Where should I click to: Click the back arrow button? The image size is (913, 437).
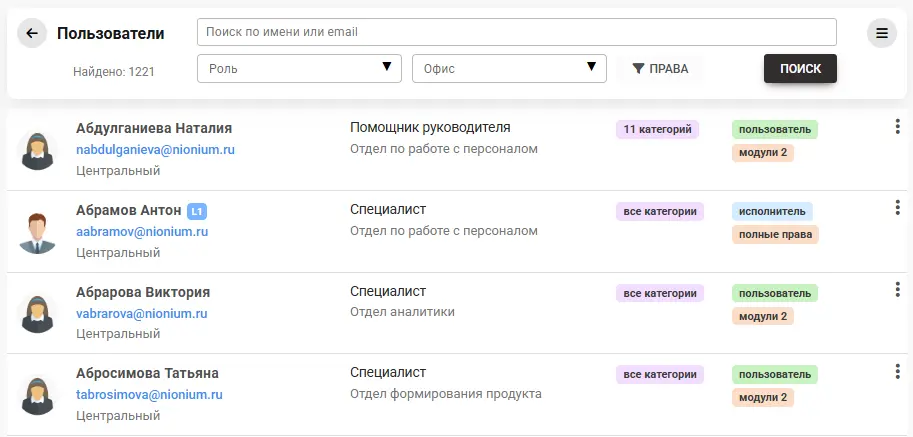[32, 34]
